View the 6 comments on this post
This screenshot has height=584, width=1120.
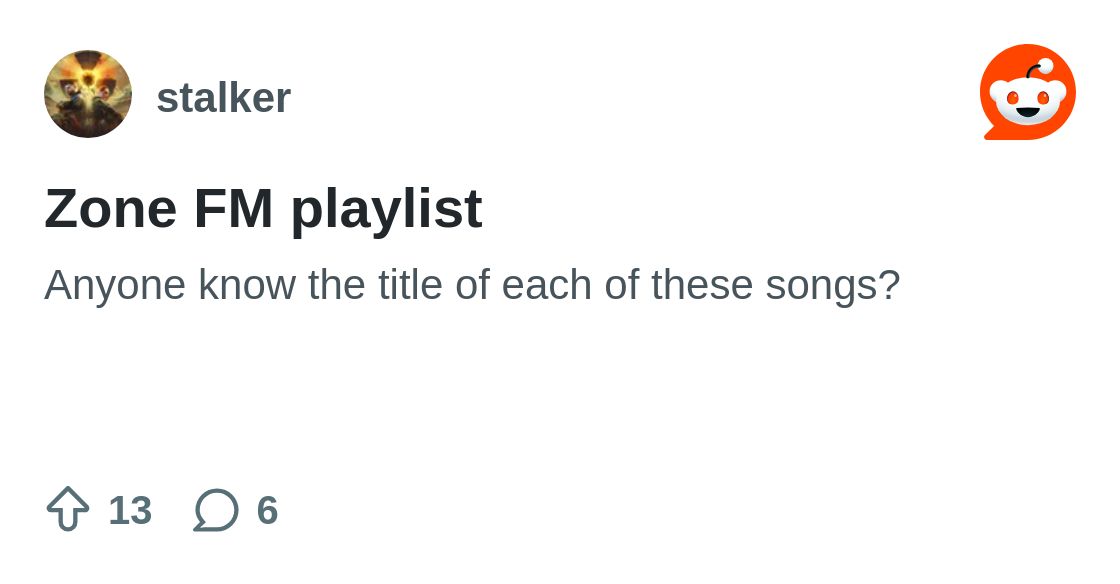coord(236,510)
